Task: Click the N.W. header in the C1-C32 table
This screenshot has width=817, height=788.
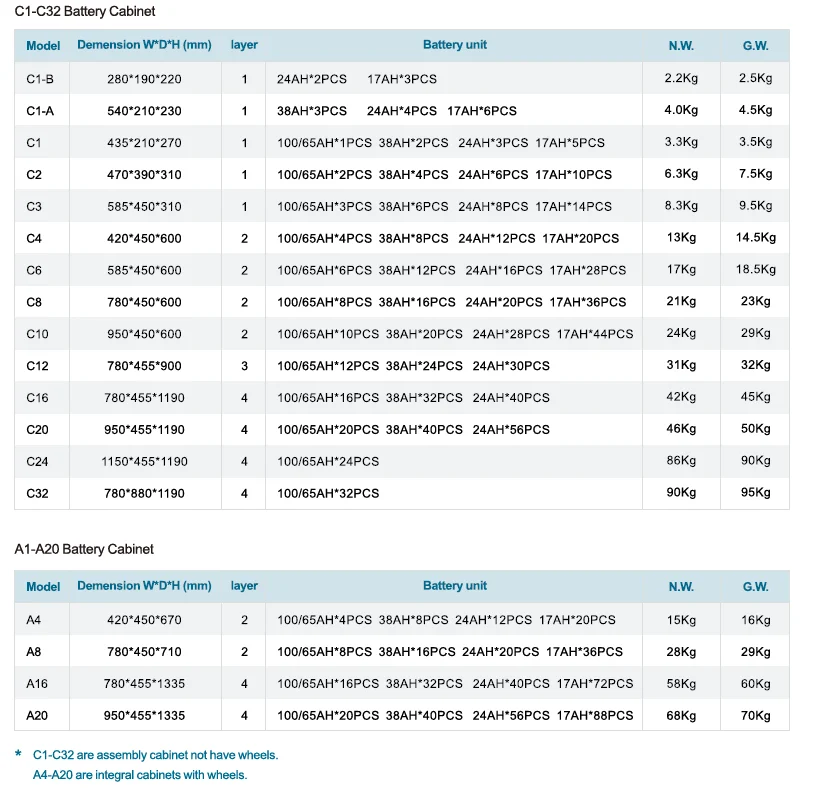Action: (x=681, y=46)
